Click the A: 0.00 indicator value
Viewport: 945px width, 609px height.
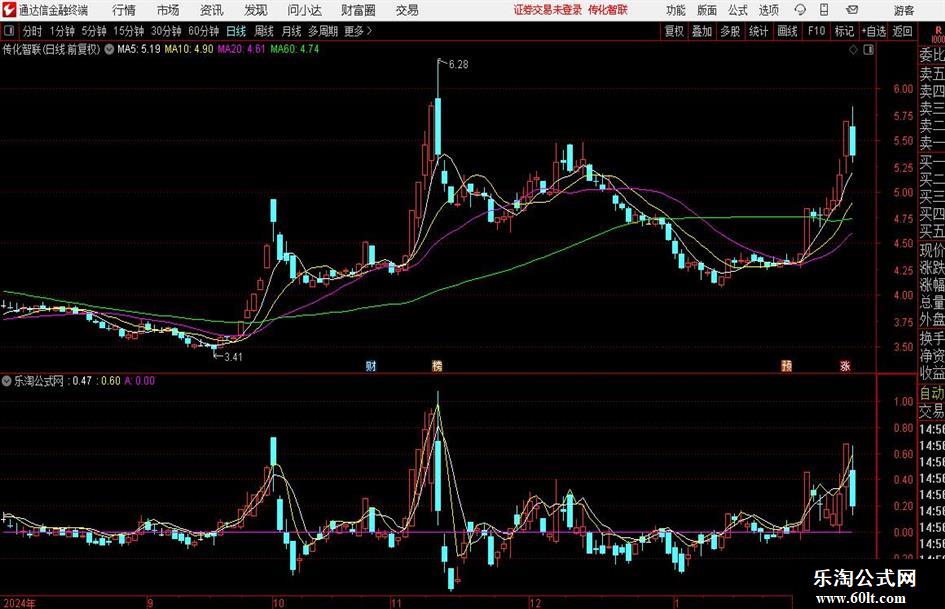[x=140, y=381]
